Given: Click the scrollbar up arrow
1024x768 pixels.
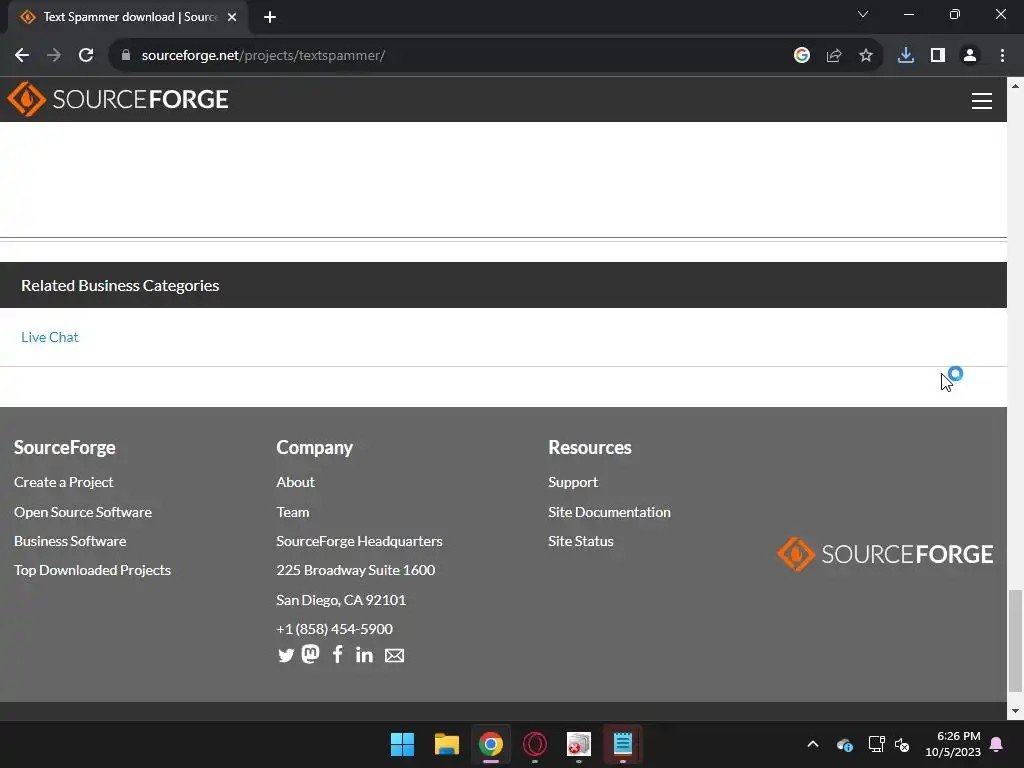Looking at the screenshot, I should click(x=1015, y=86).
